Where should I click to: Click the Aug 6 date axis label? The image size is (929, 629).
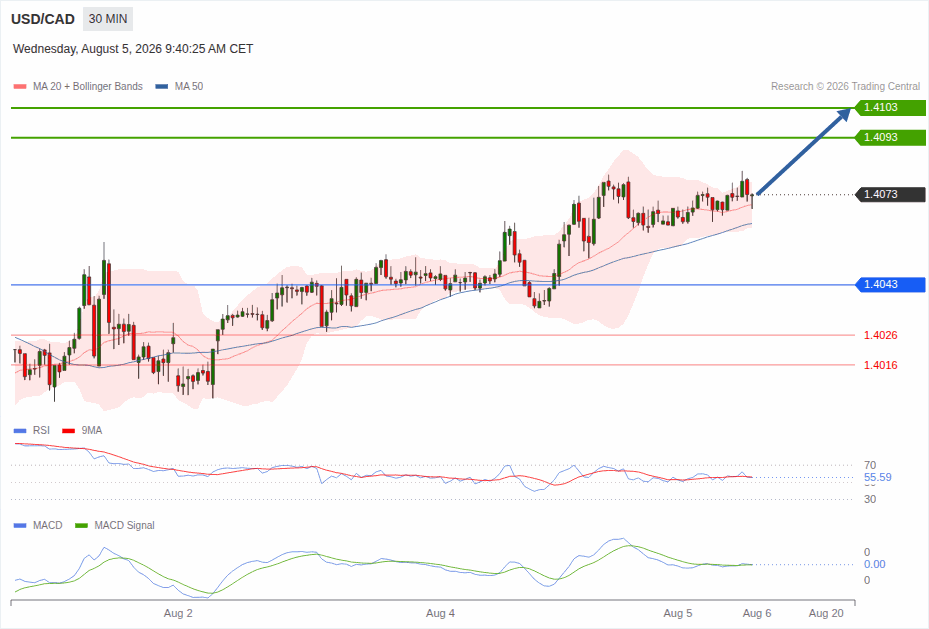pos(757,613)
